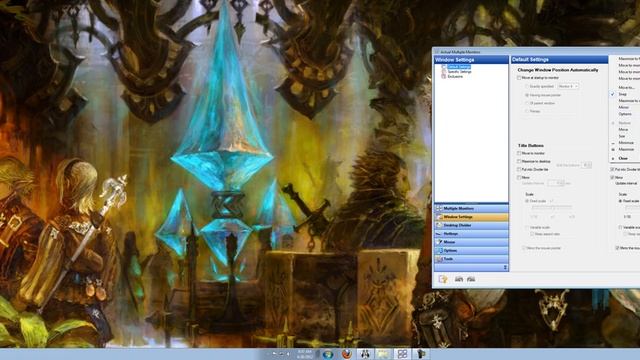Click the Default Settings panel header
Viewport: 640px width, 360px height.
click(559, 60)
